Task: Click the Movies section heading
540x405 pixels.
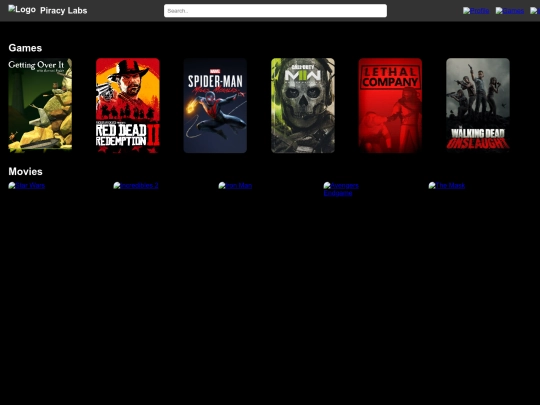Action: [x=25, y=172]
